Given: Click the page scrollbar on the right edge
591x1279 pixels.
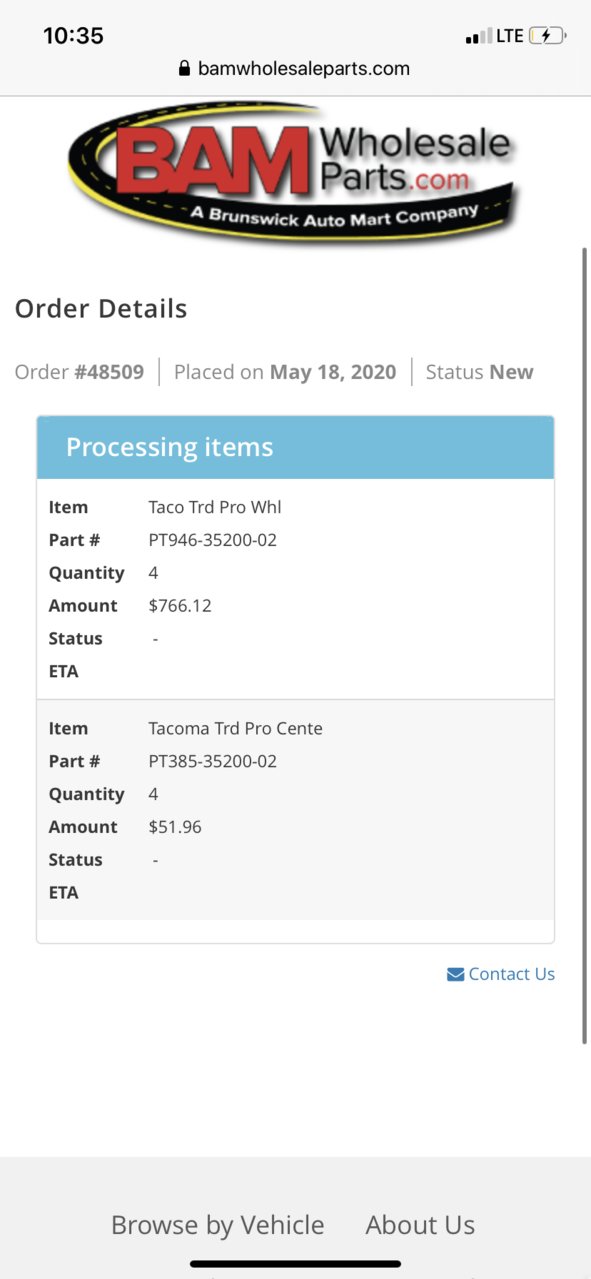Looking at the screenshot, I should coord(585,645).
